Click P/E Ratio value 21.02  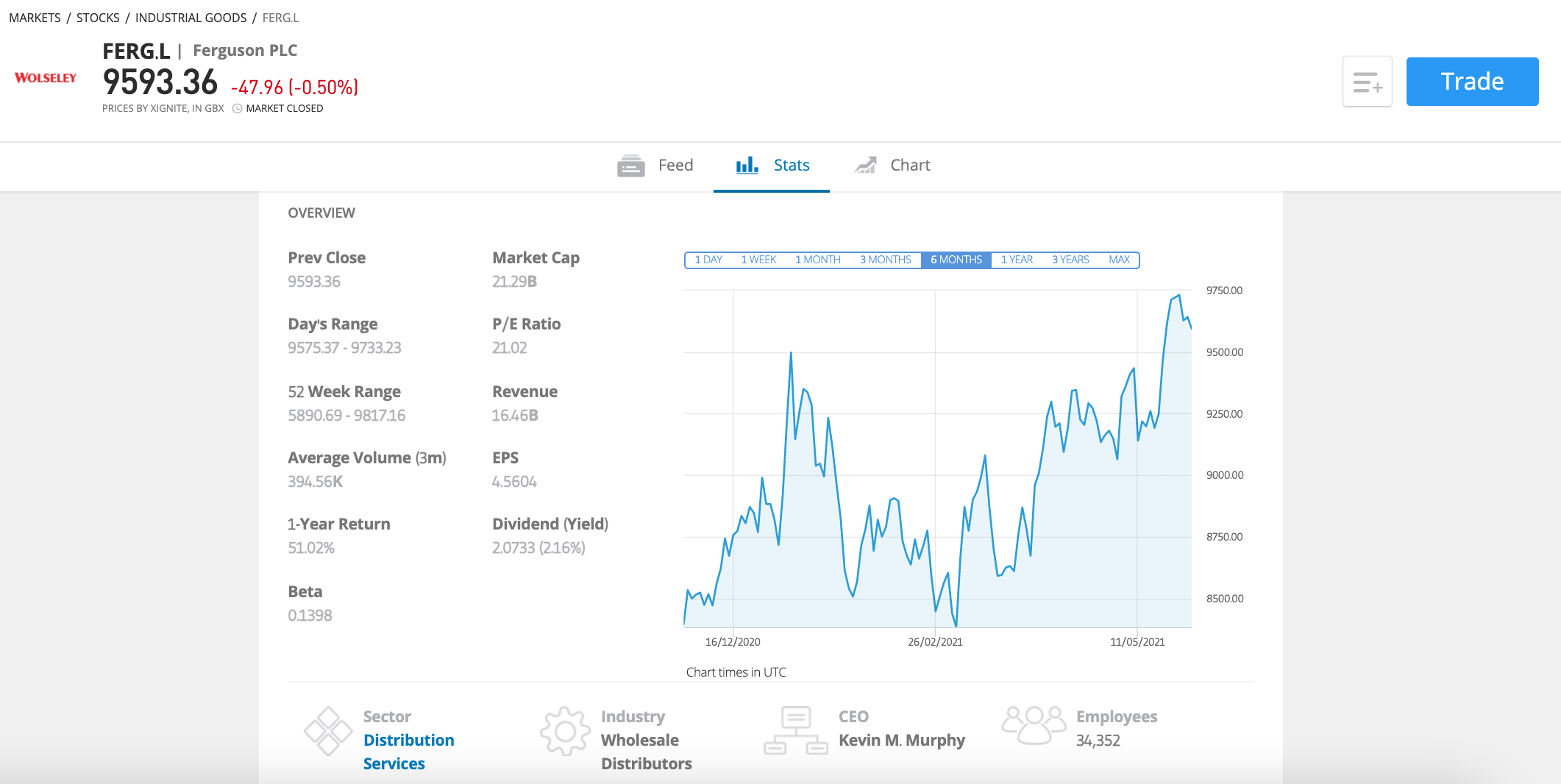pyautogui.click(x=510, y=348)
